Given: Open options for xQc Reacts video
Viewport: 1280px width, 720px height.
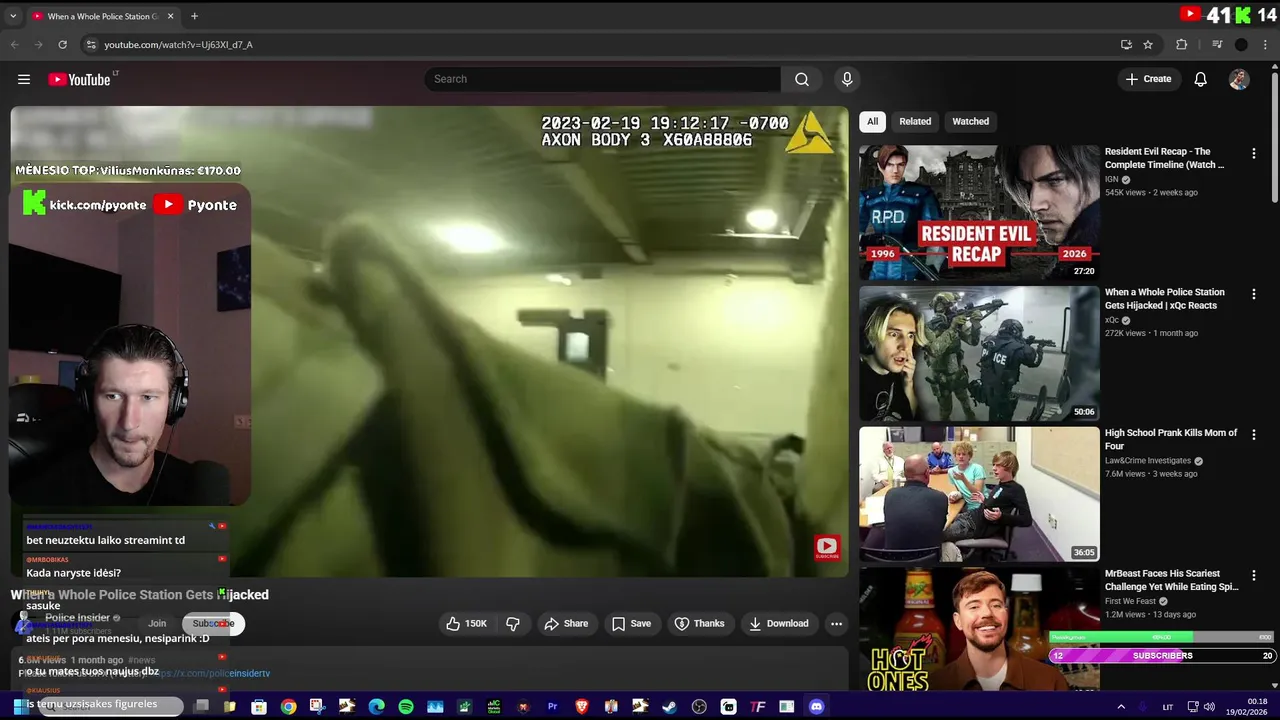Looking at the screenshot, I should (x=1253, y=294).
